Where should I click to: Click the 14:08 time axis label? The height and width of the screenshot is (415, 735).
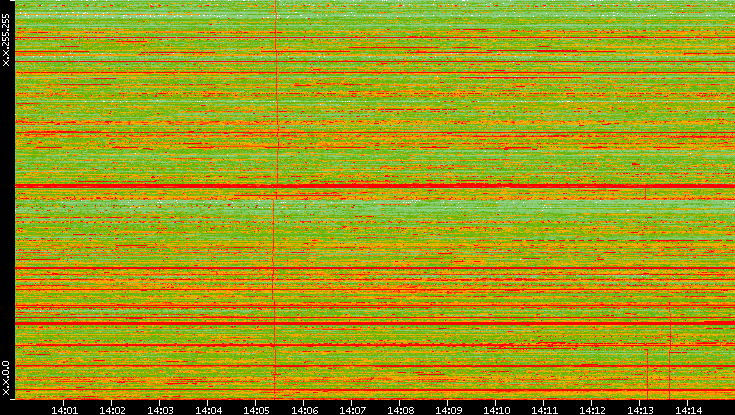point(401,410)
